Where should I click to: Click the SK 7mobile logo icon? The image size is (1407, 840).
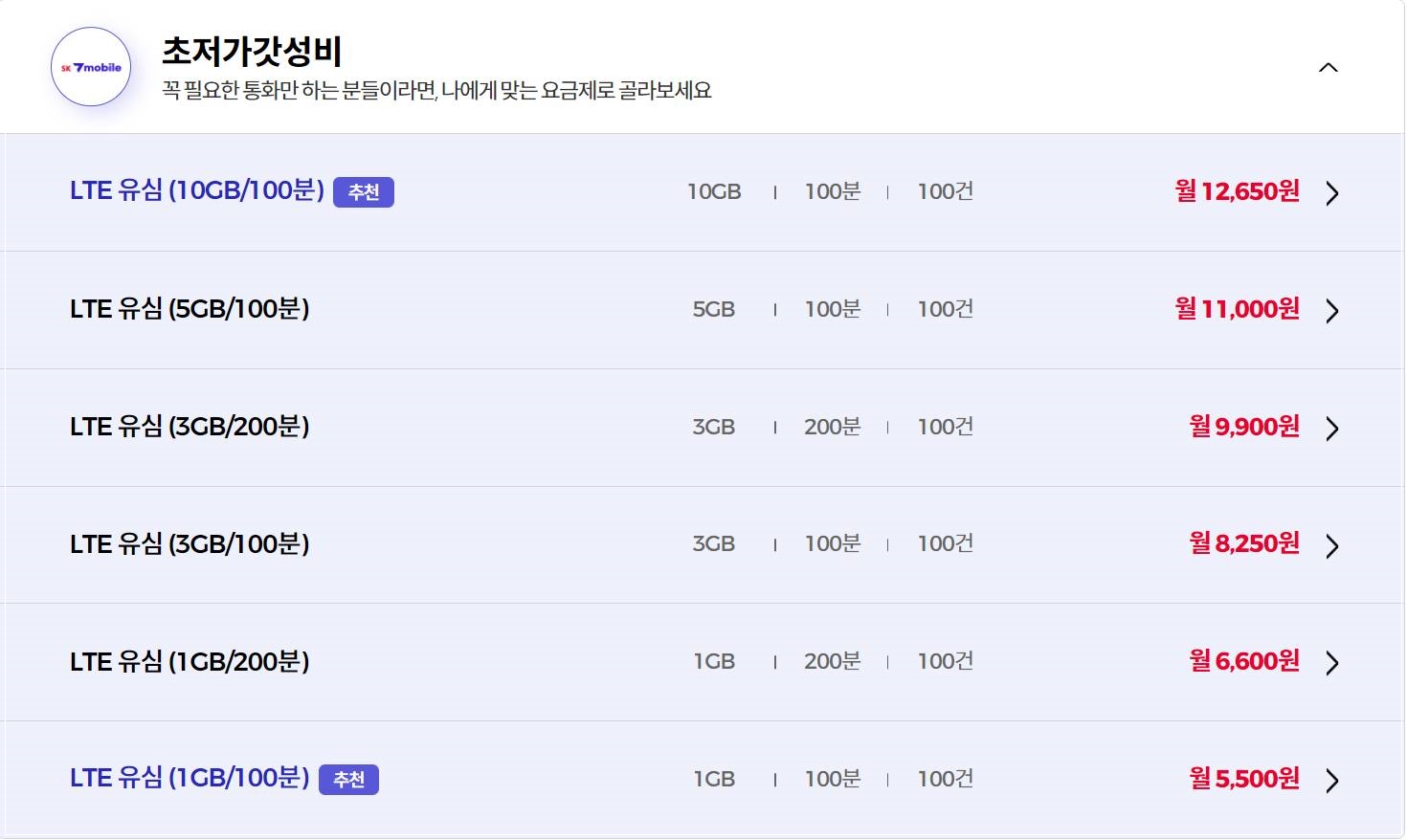91,67
